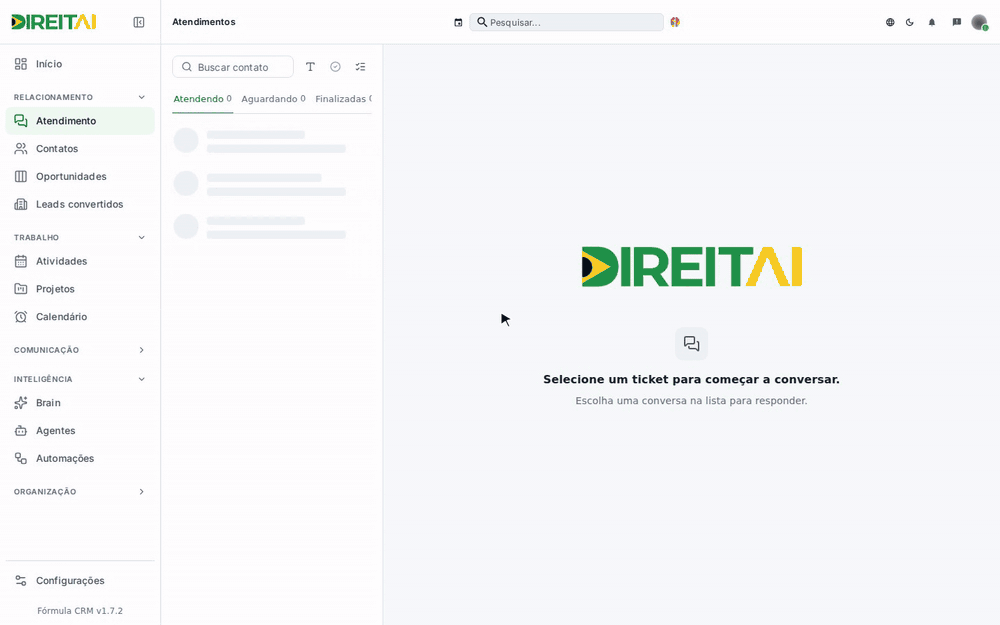1000x625 pixels.
Task: Click the Atendimentos page title
Action: coord(203,22)
